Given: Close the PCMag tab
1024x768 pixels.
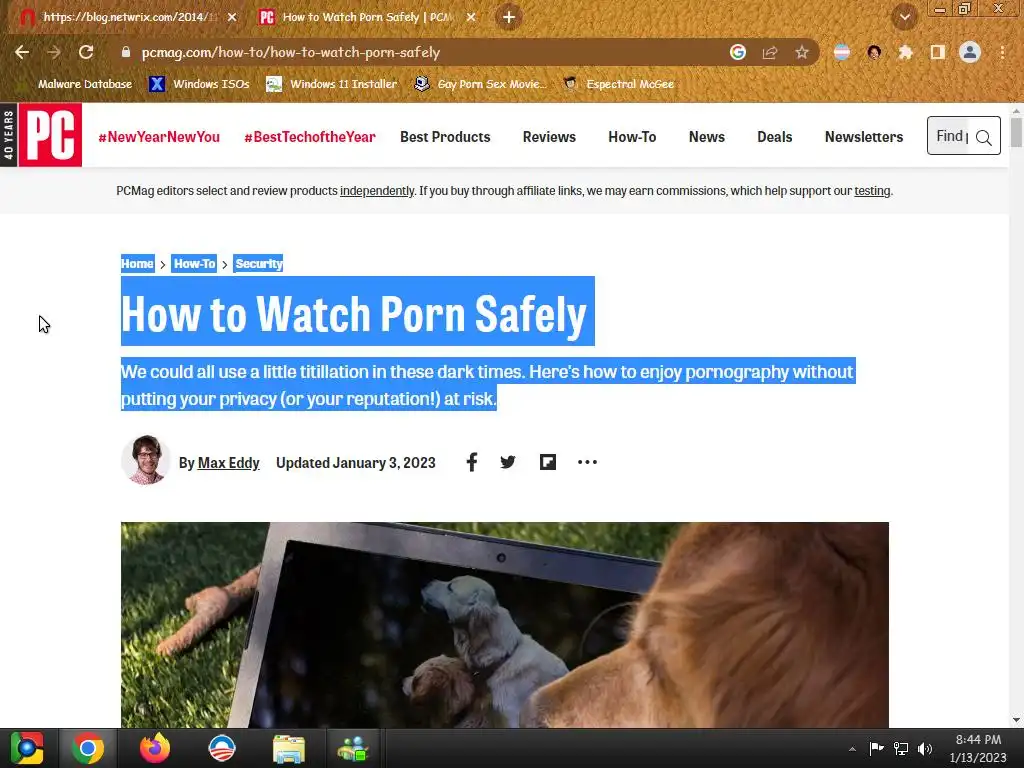Looking at the screenshot, I should (470, 17).
